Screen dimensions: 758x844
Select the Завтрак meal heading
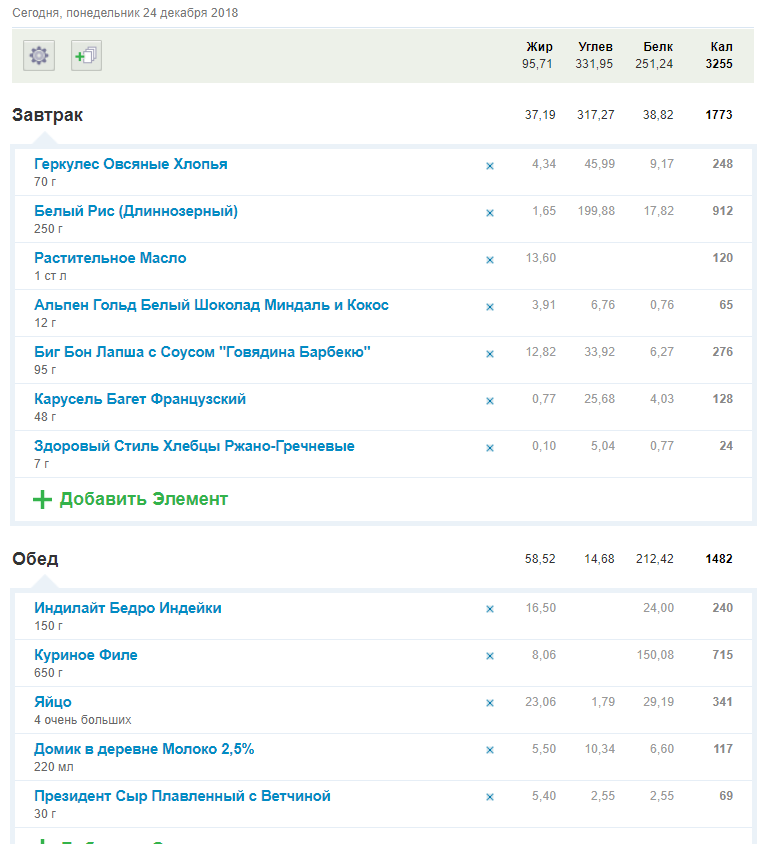point(47,115)
